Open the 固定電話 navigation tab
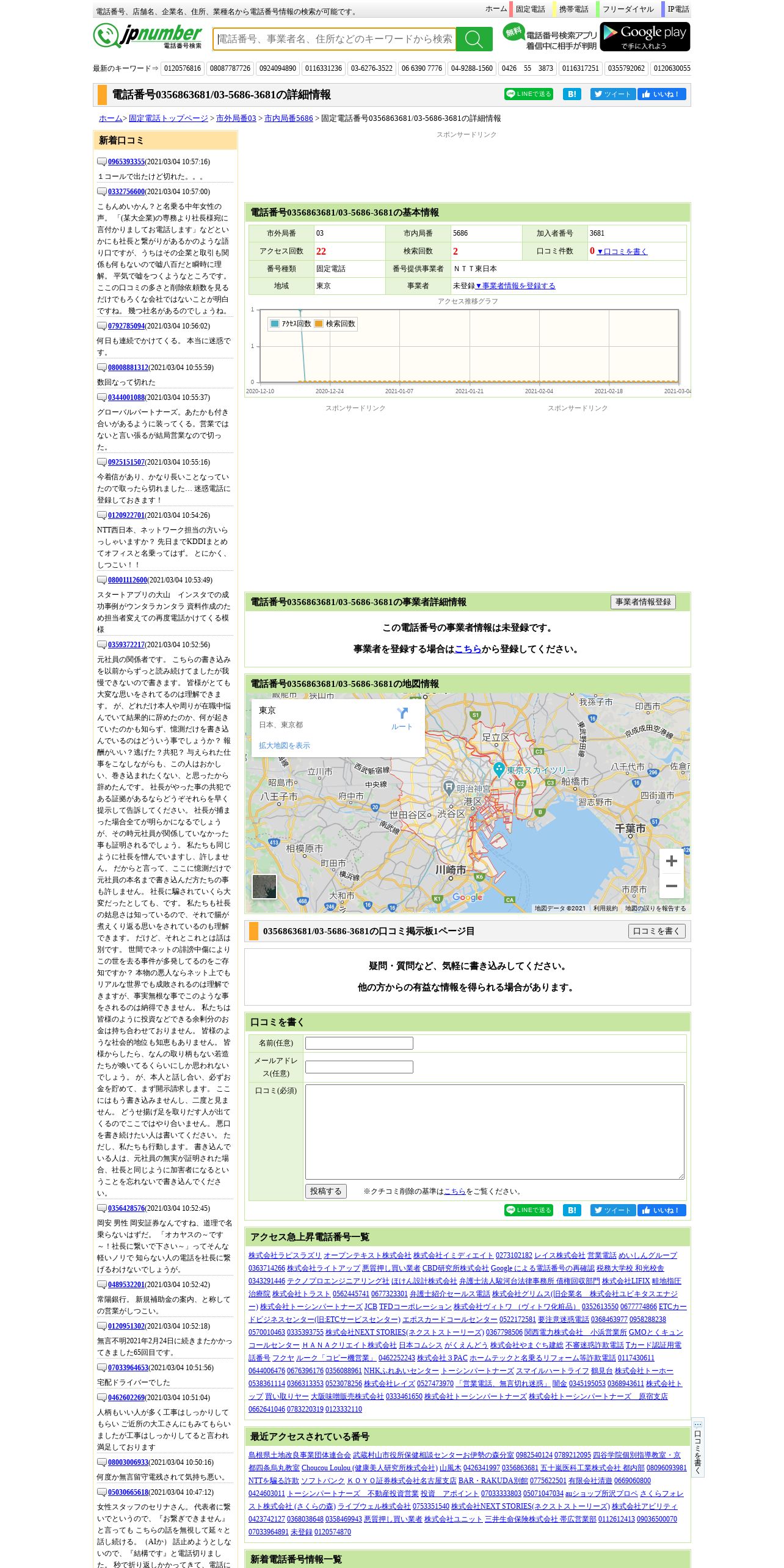Viewport: 784px width, 1568px height. click(530, 9)
